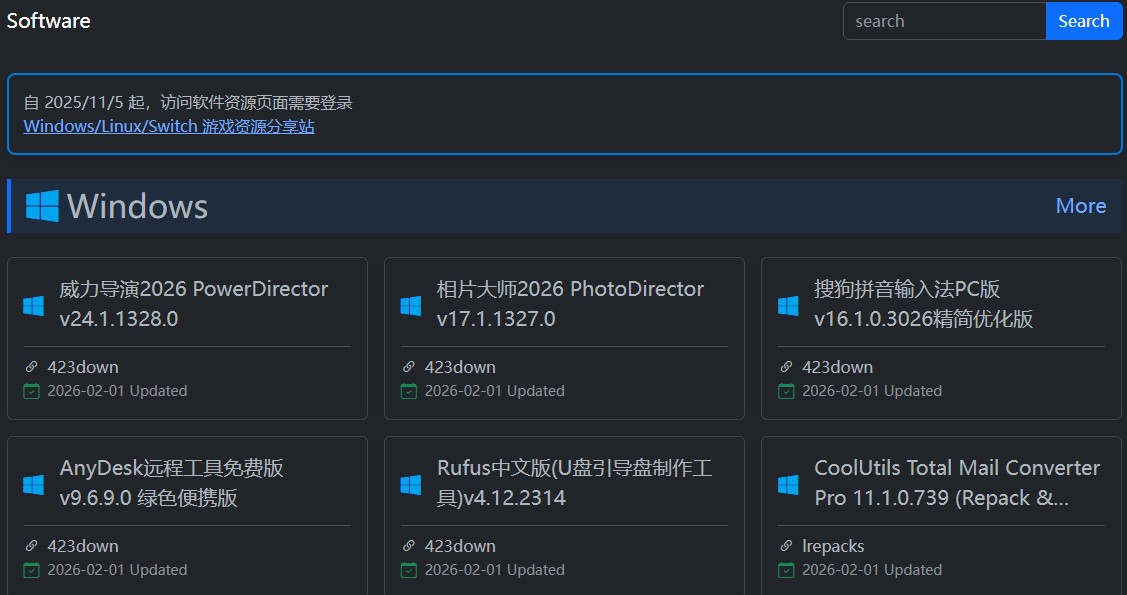The width and height of the screenshot is (1127, 595).
Task: Open More in the Windows section
Action: tap(1080, 206)
